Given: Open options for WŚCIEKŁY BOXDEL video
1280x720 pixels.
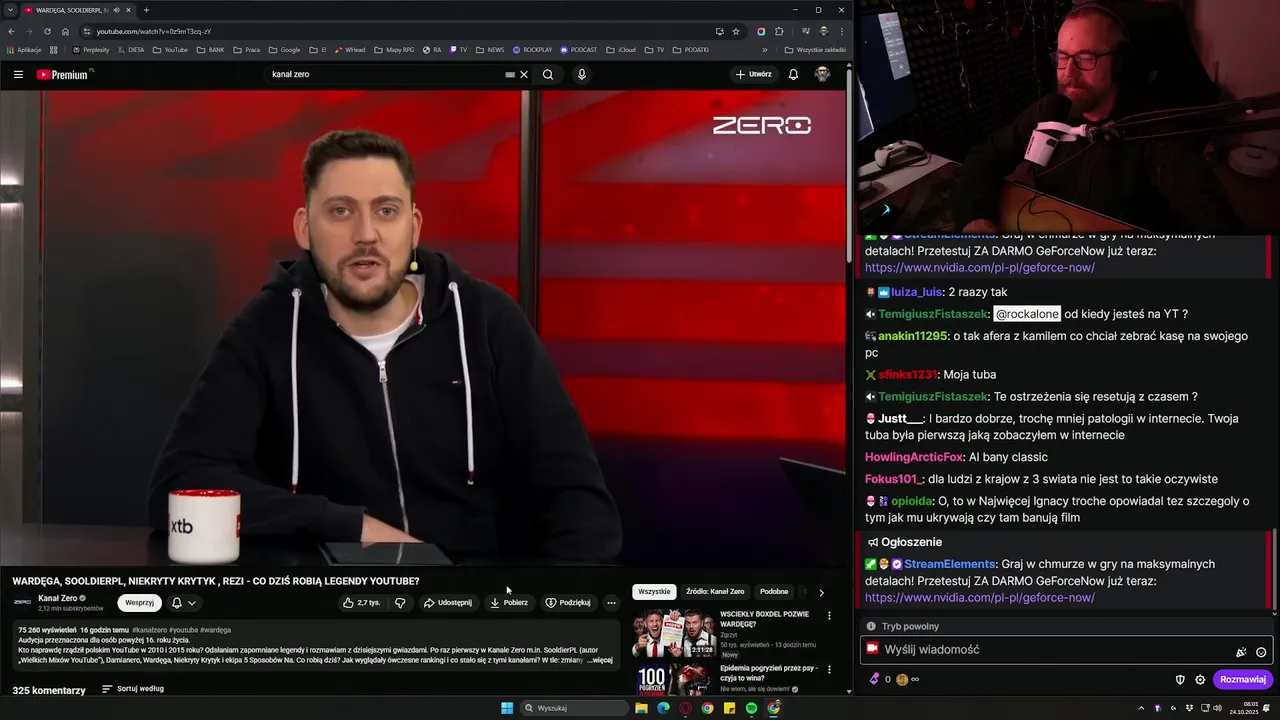Looking at the screenshot, I should pos(829,616).
